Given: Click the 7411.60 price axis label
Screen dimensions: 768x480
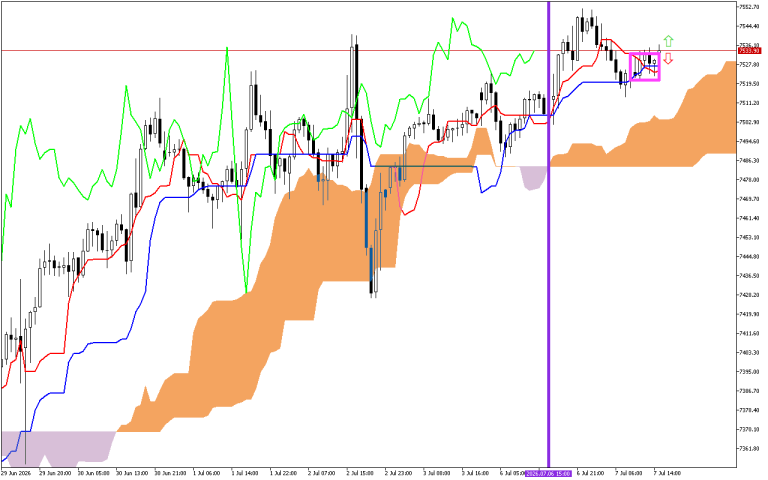Looking at the screenshot, I should 749,334.
